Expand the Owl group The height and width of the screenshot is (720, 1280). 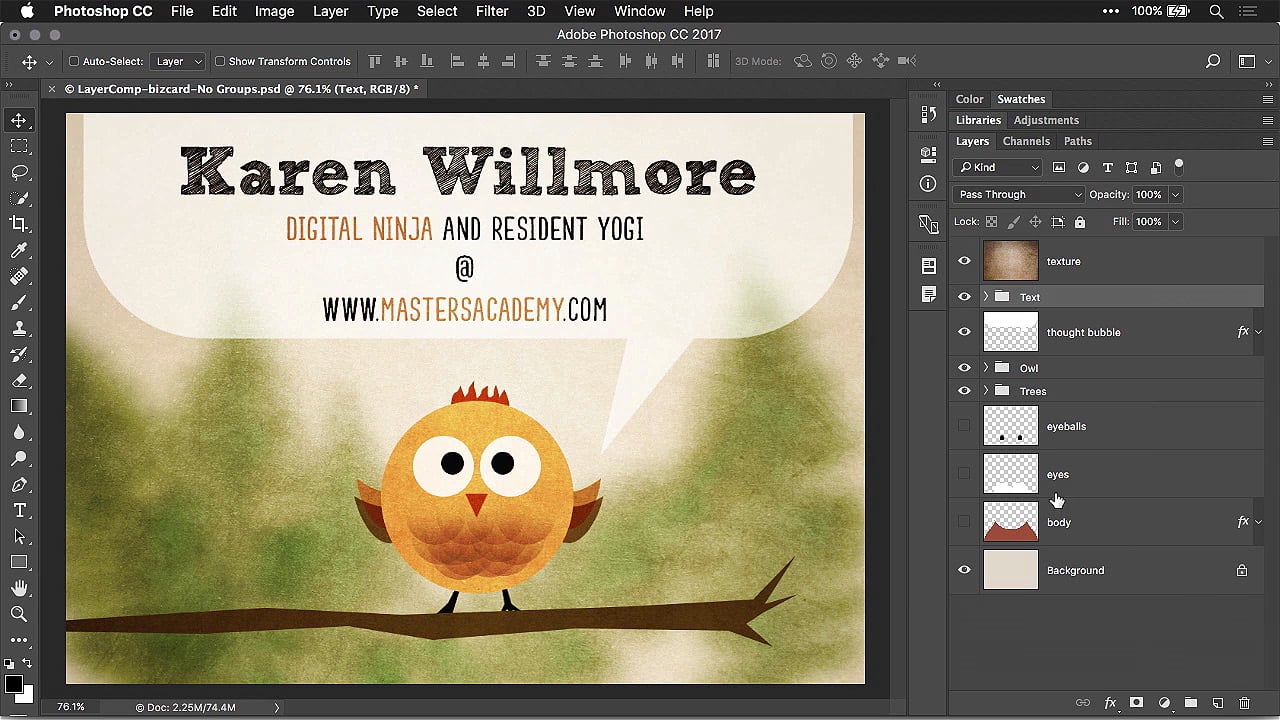(986, 368)
